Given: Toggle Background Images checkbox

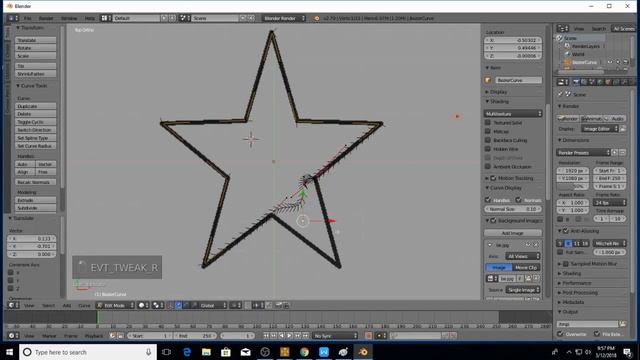Looking at the screenshot, I should coord(493,220).
